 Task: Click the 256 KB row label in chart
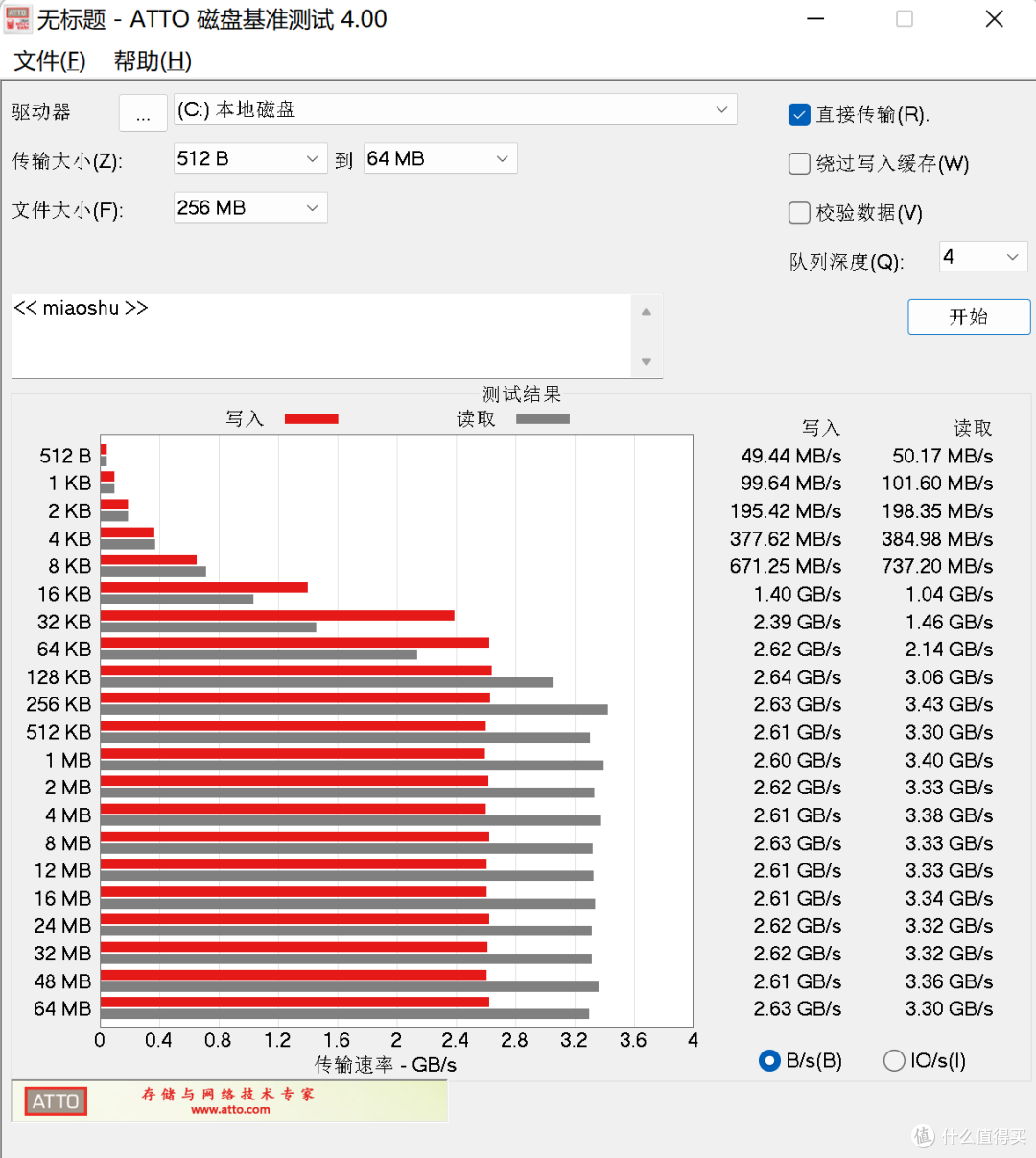(59, 704)
